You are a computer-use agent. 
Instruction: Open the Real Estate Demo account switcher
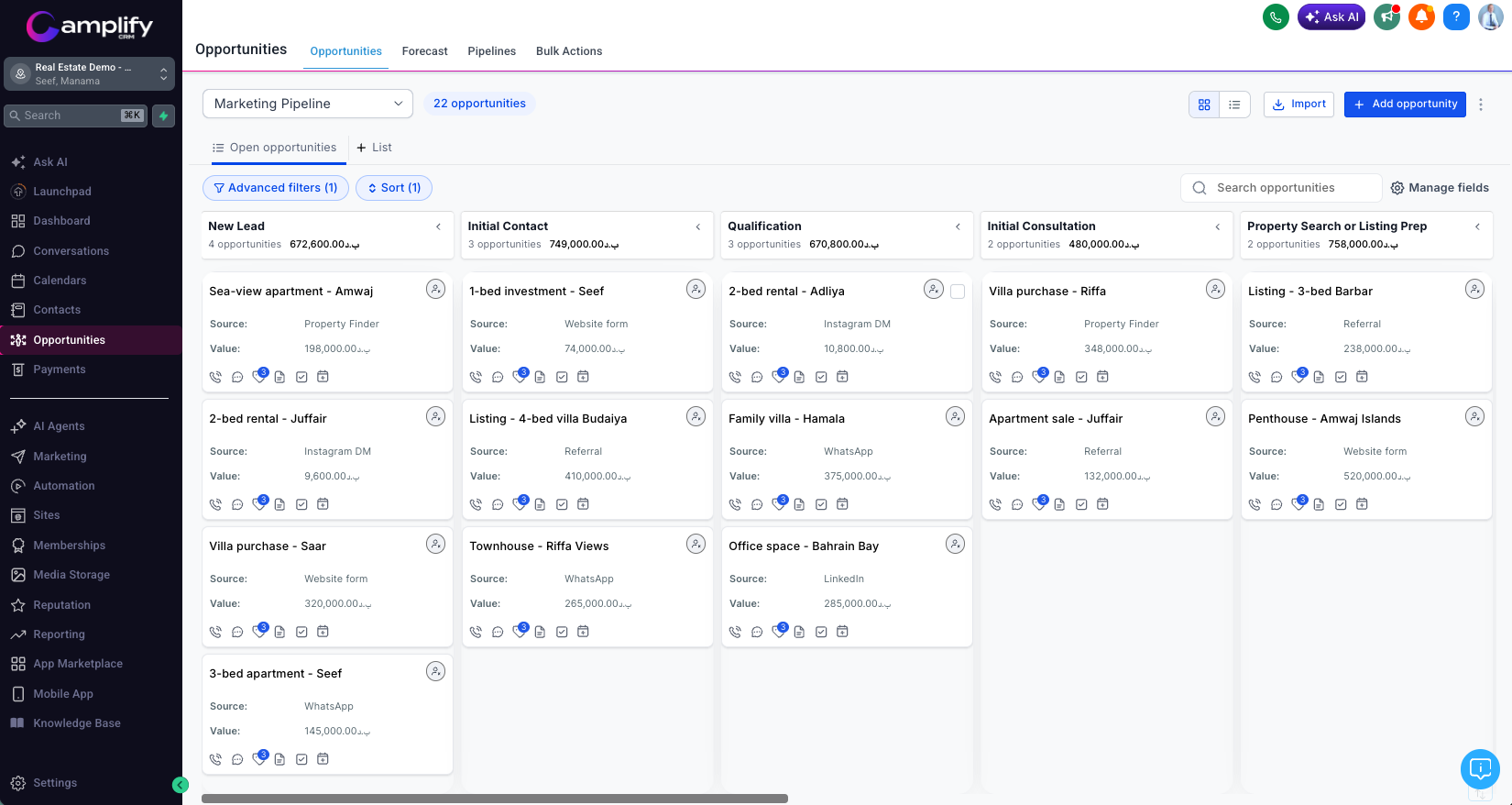click(89, 74)
